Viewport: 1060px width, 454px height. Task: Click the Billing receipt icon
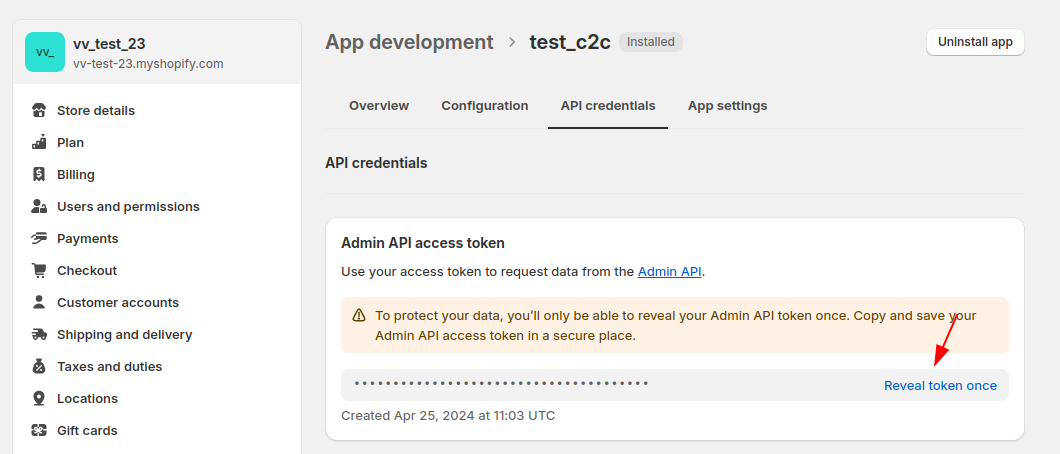coord(39,174)
